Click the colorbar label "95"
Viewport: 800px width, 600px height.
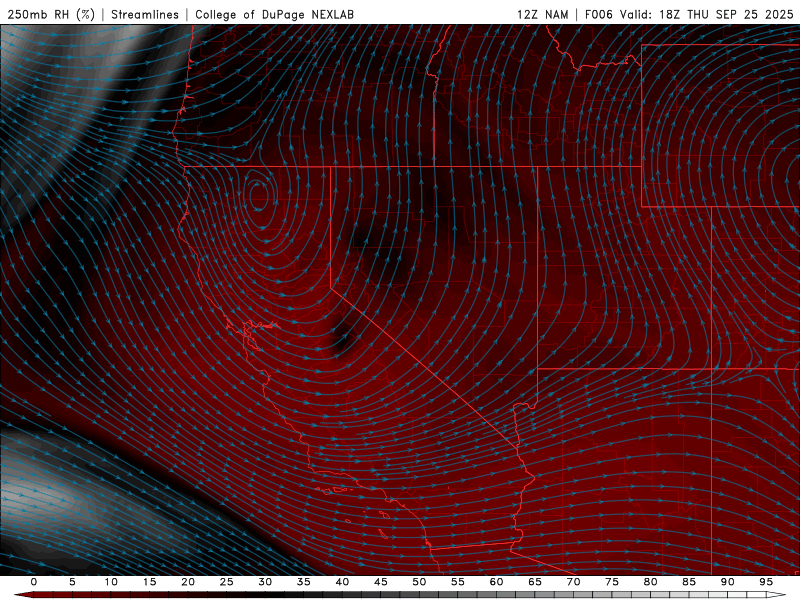tap(766, 582)
